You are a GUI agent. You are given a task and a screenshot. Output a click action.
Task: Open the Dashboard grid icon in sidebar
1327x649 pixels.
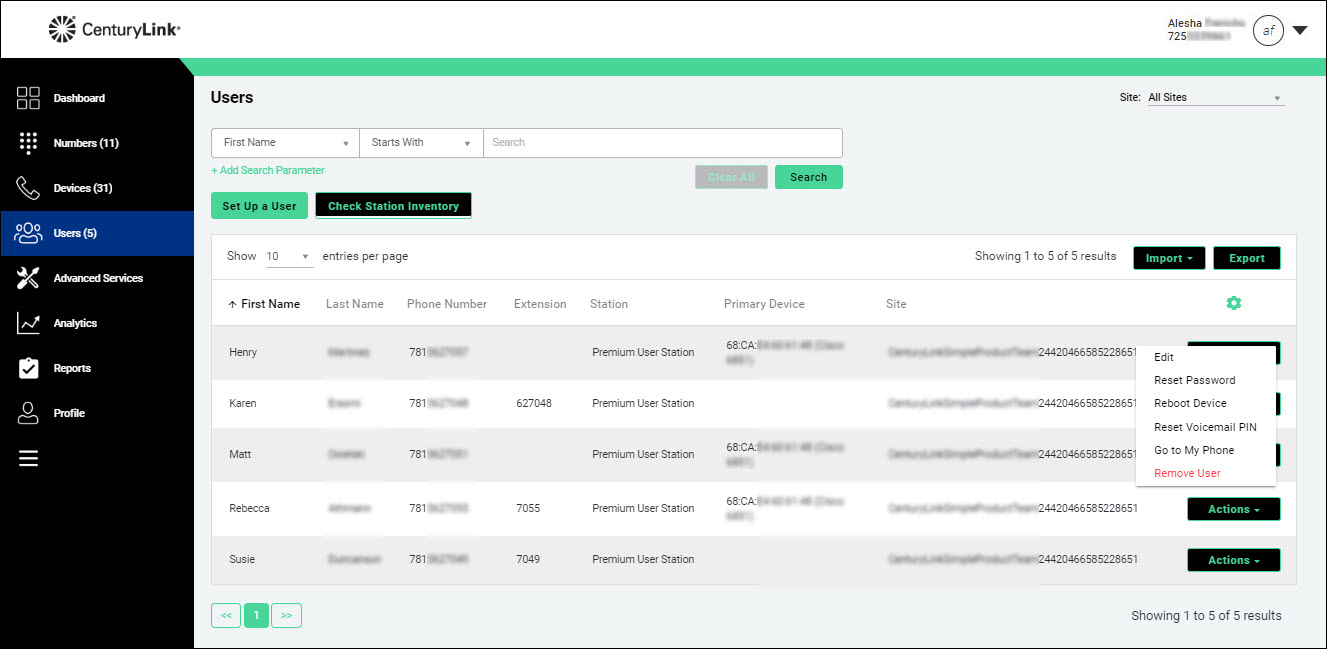[x=28, y=98]
